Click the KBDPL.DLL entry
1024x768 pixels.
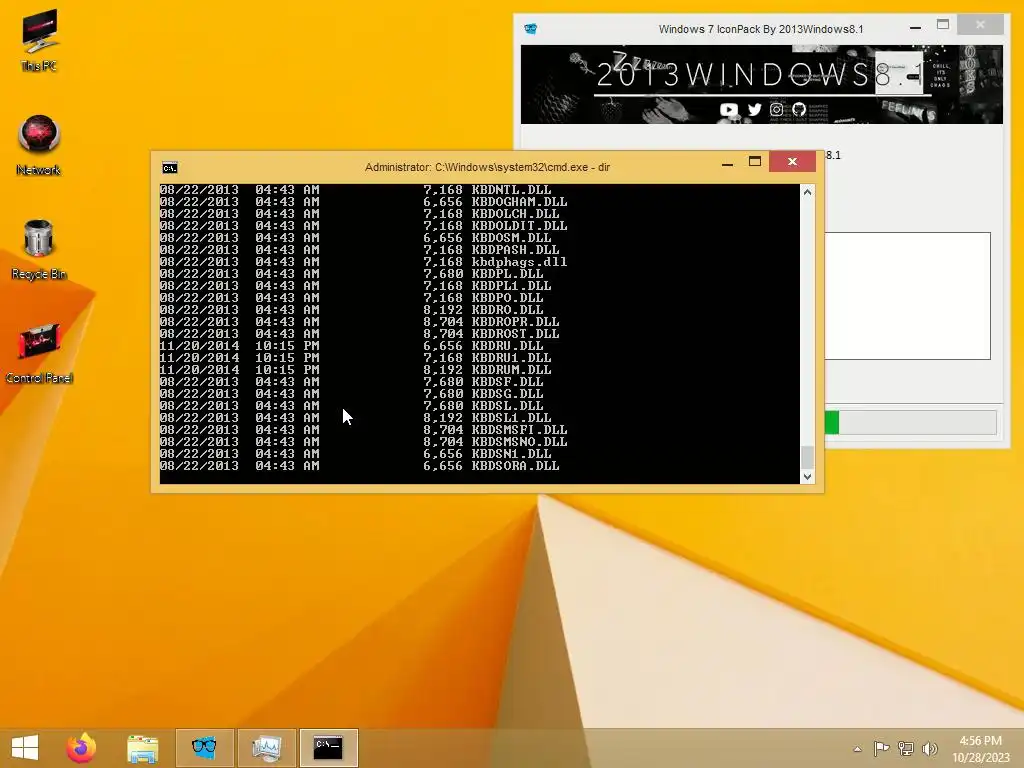click(351, 274)
